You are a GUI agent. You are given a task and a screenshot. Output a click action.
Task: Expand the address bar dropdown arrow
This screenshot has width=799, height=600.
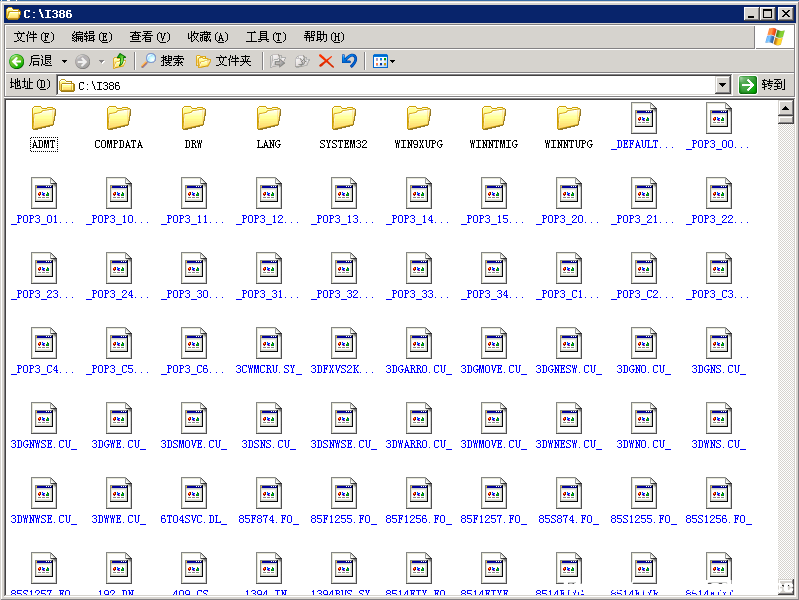point(722,86)
